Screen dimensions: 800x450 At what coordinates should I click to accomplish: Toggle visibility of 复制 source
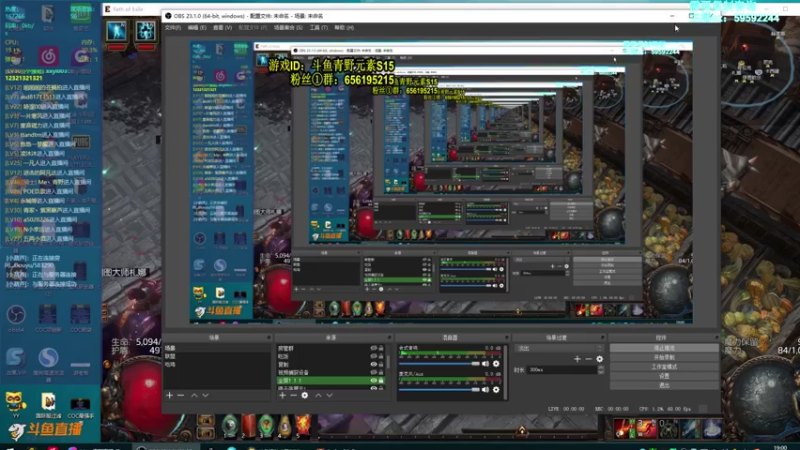[x=373, y=364]
